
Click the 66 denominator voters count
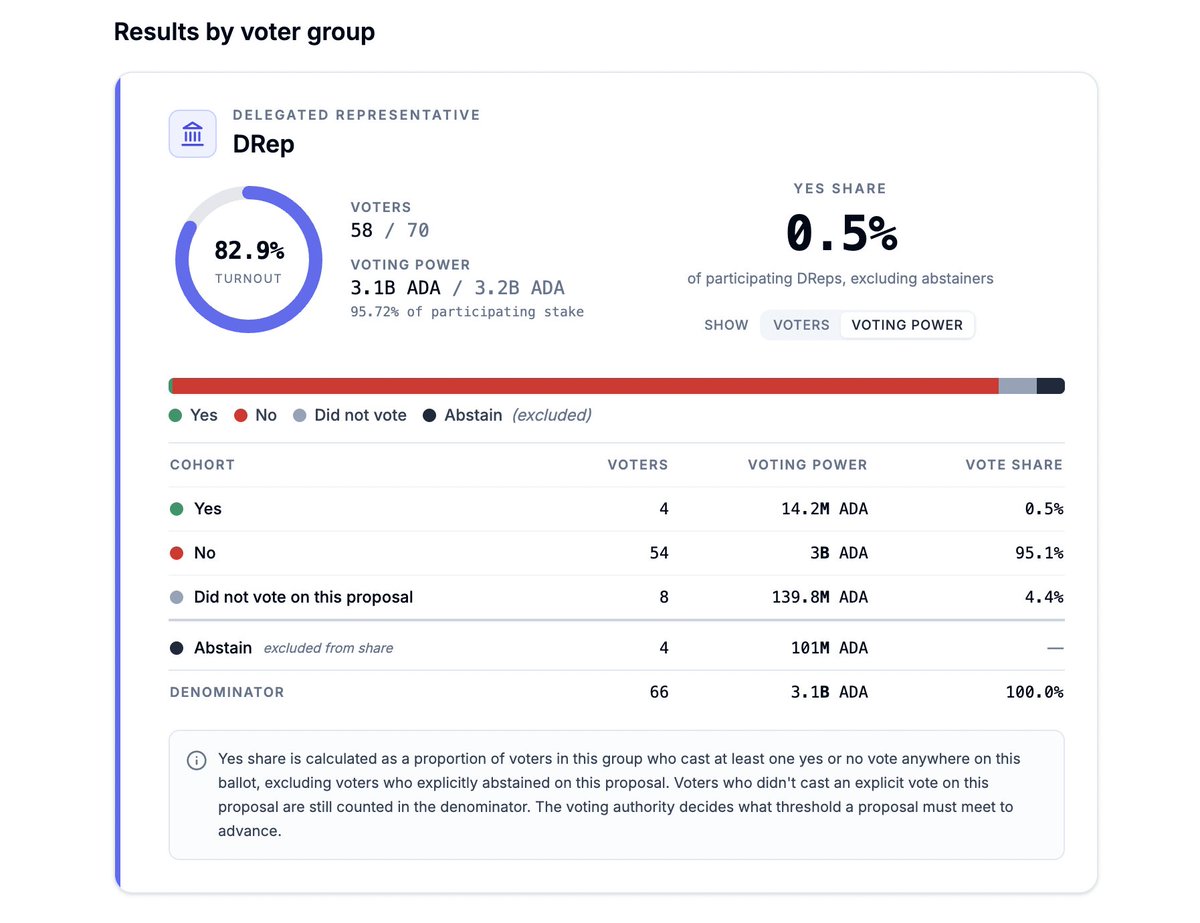click(659, 692)
